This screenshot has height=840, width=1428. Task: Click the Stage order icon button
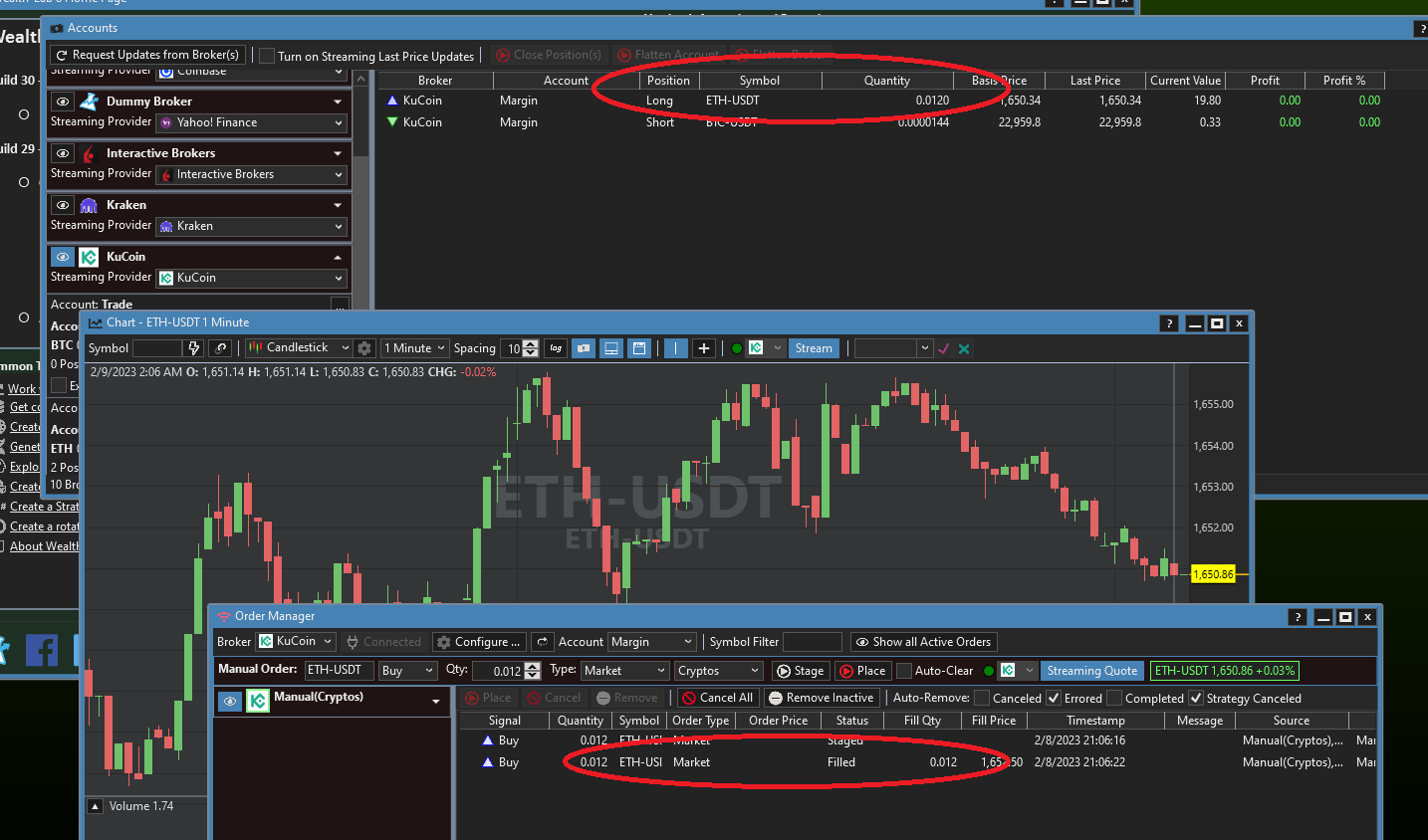[x=800, y=671]
